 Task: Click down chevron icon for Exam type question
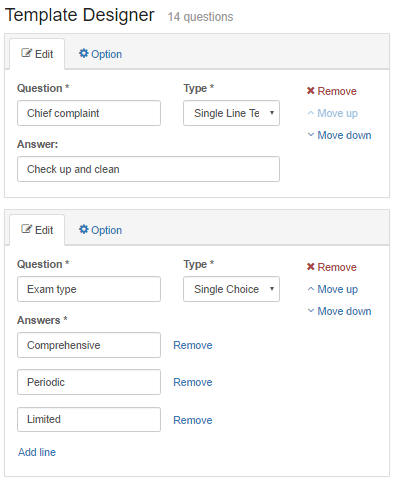point(311,311)
